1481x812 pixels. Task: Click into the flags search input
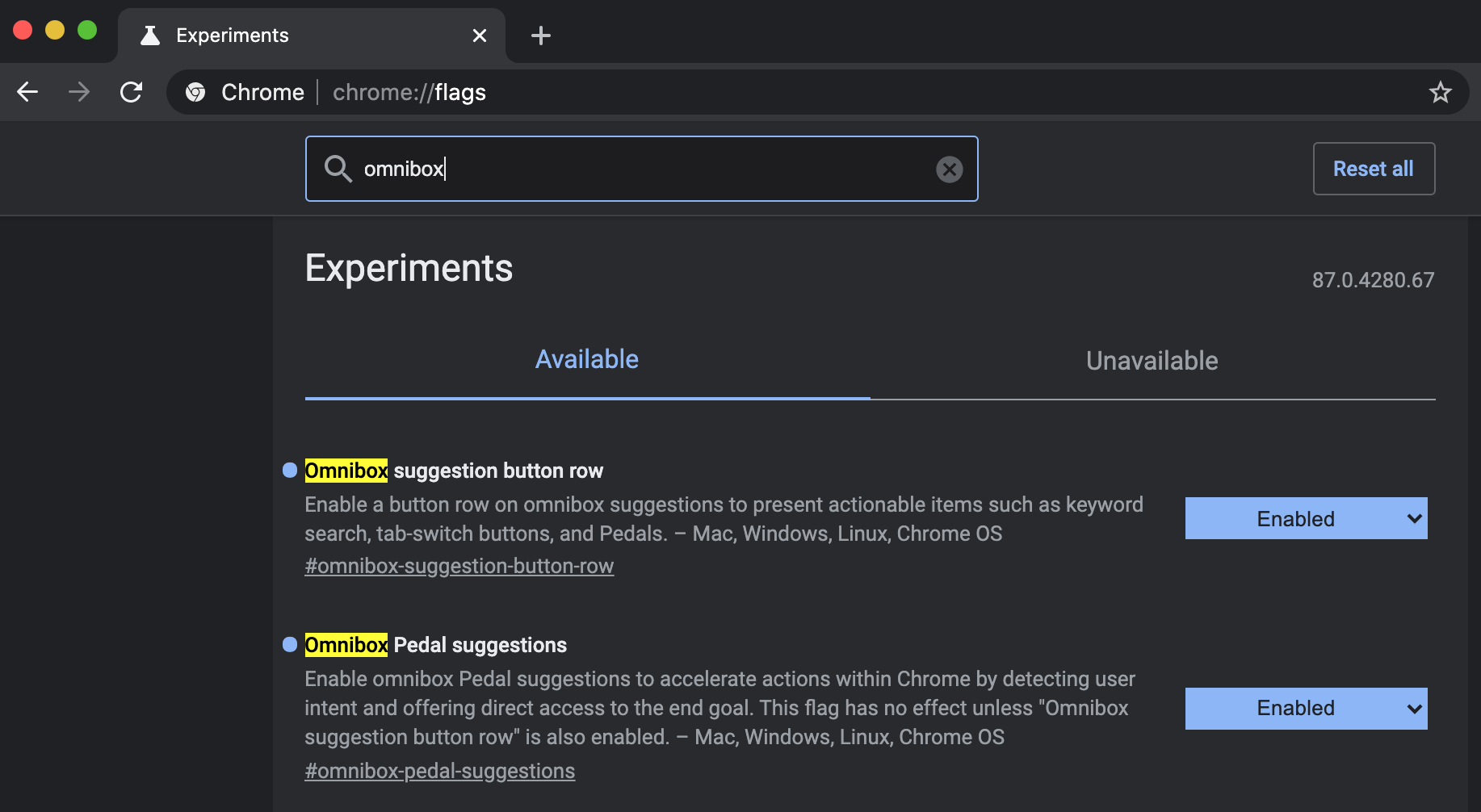tap(646, 170)
